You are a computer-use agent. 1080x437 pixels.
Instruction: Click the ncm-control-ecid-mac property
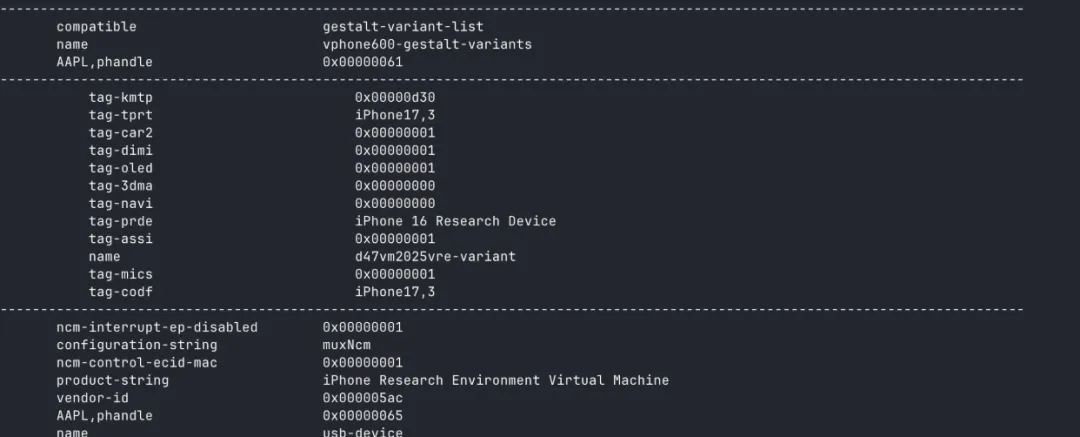coord(136,363)
